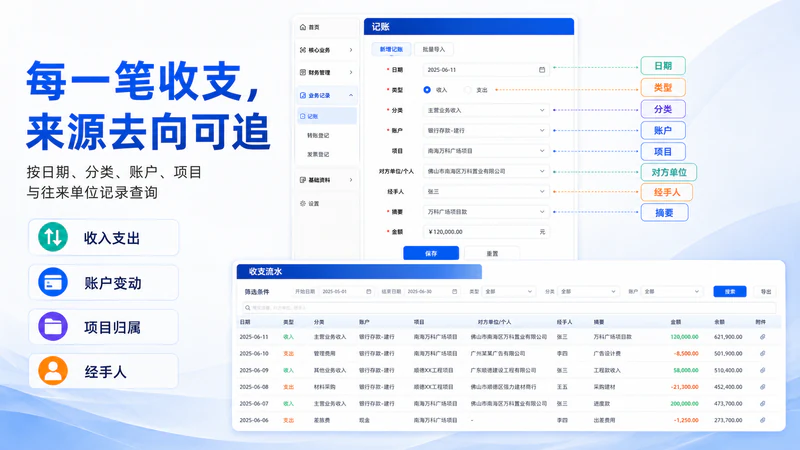Open attachment of the 2025-06-10 row

[x=762, y=354]
